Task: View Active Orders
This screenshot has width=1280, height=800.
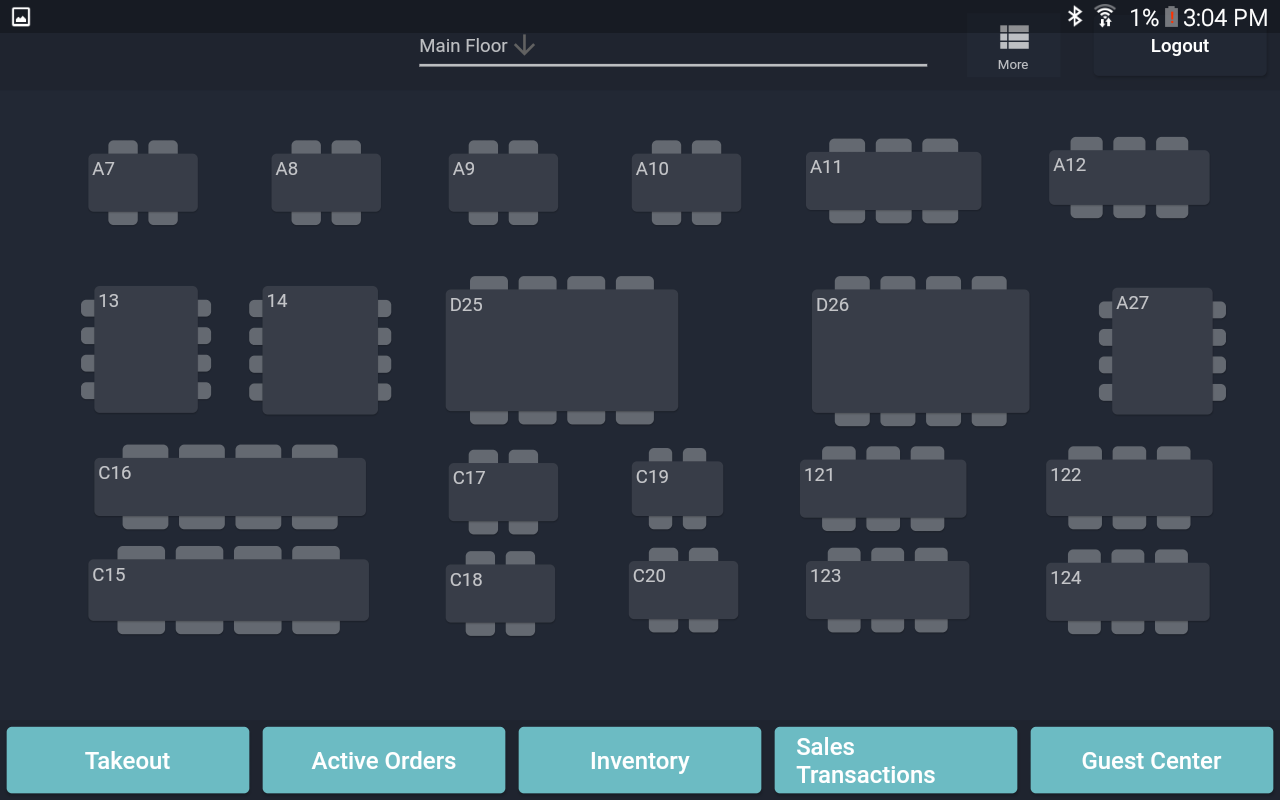Action: click(384, 760)
